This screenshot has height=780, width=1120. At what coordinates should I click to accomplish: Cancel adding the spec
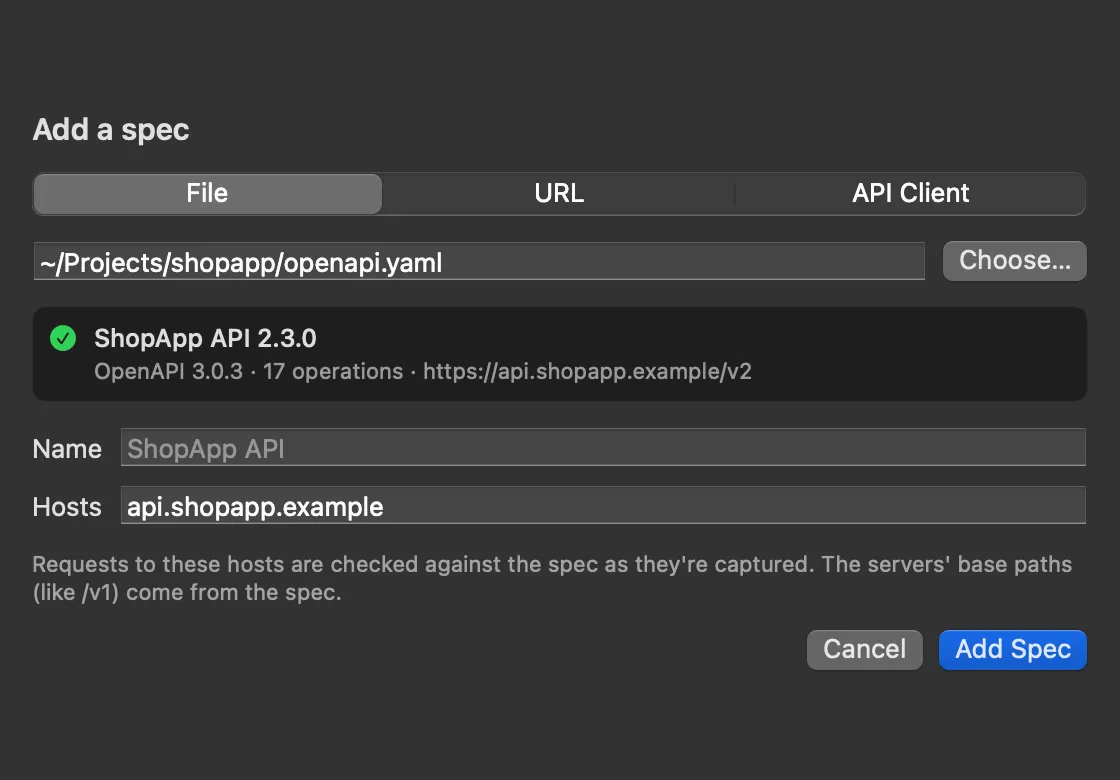point(864,649)
